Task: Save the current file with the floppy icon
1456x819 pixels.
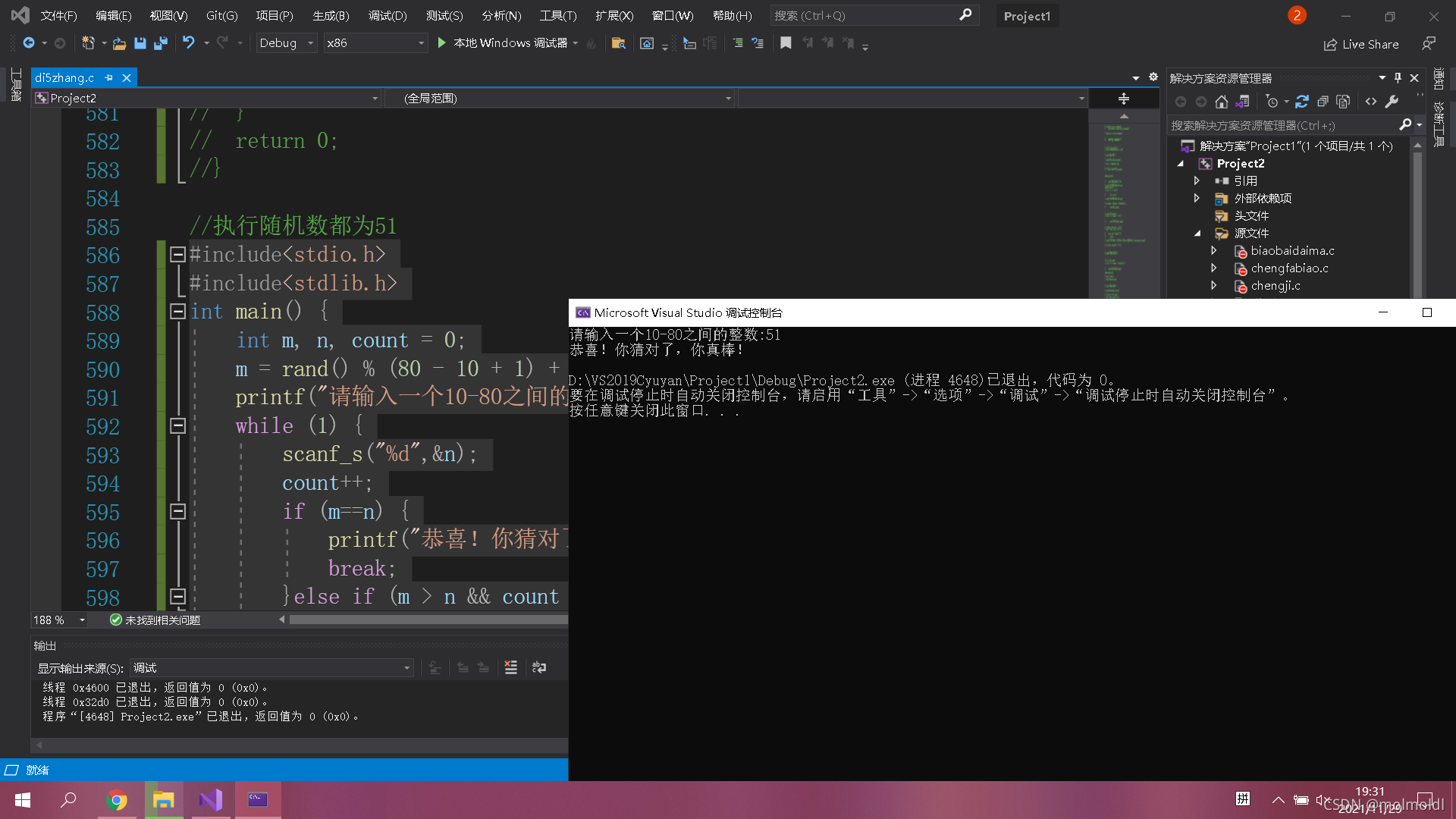Action: point(140,43)
